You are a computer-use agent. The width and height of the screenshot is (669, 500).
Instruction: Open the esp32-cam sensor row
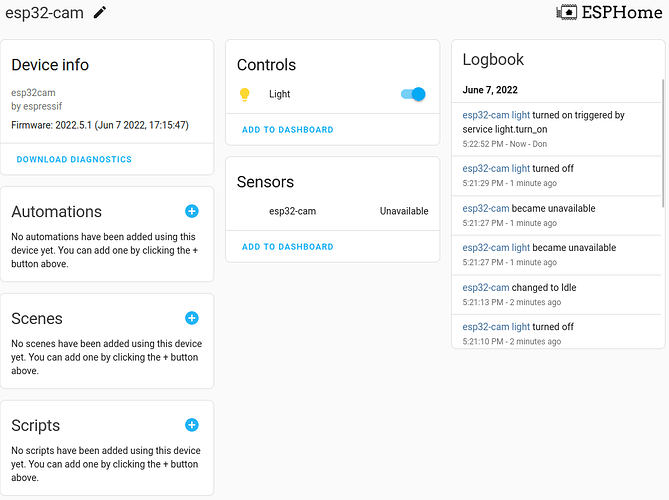click(332, 211)
